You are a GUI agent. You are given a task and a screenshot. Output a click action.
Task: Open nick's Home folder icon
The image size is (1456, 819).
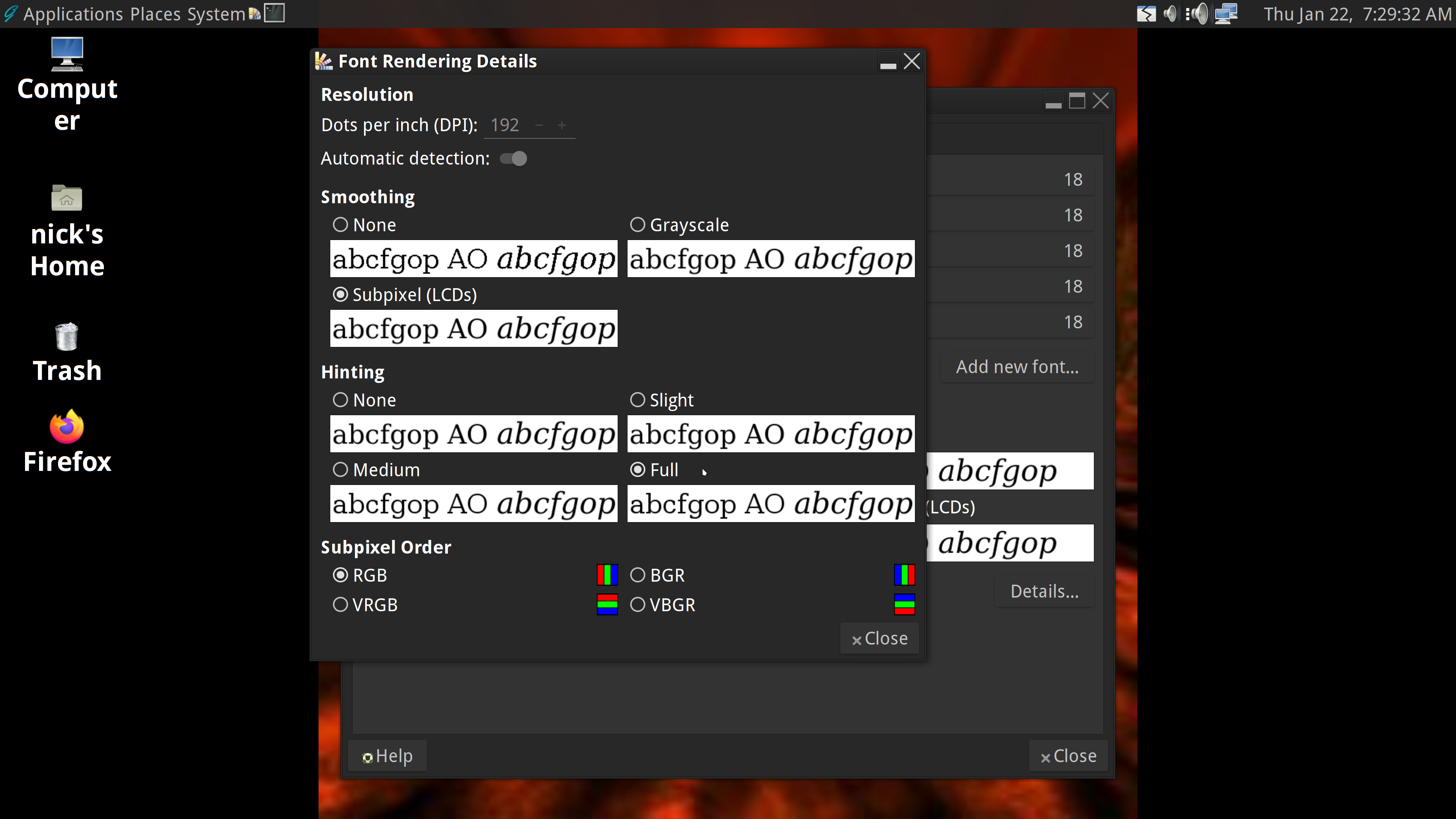[67, 198]
